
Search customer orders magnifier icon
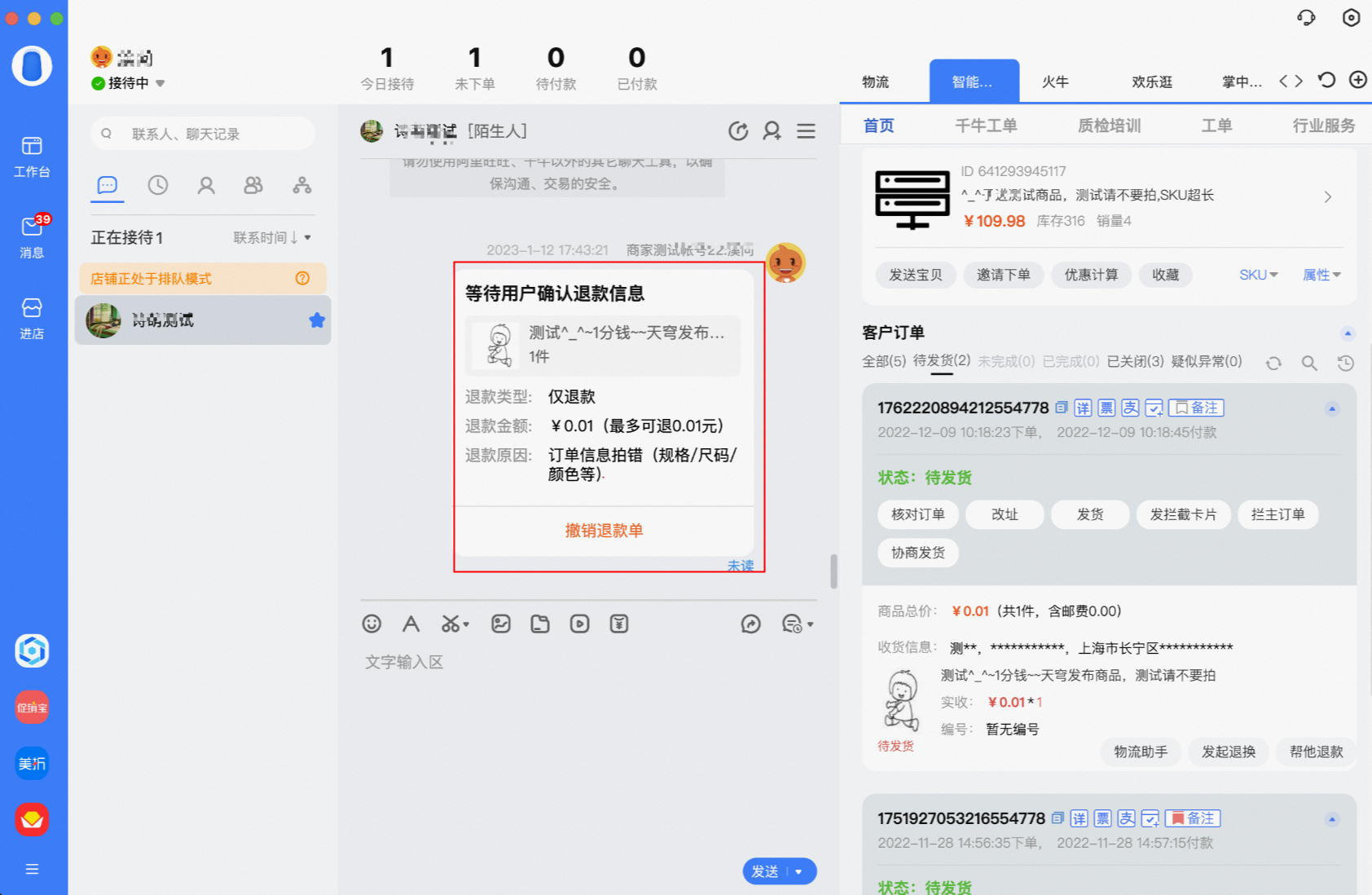click(x=1309, y=363)
